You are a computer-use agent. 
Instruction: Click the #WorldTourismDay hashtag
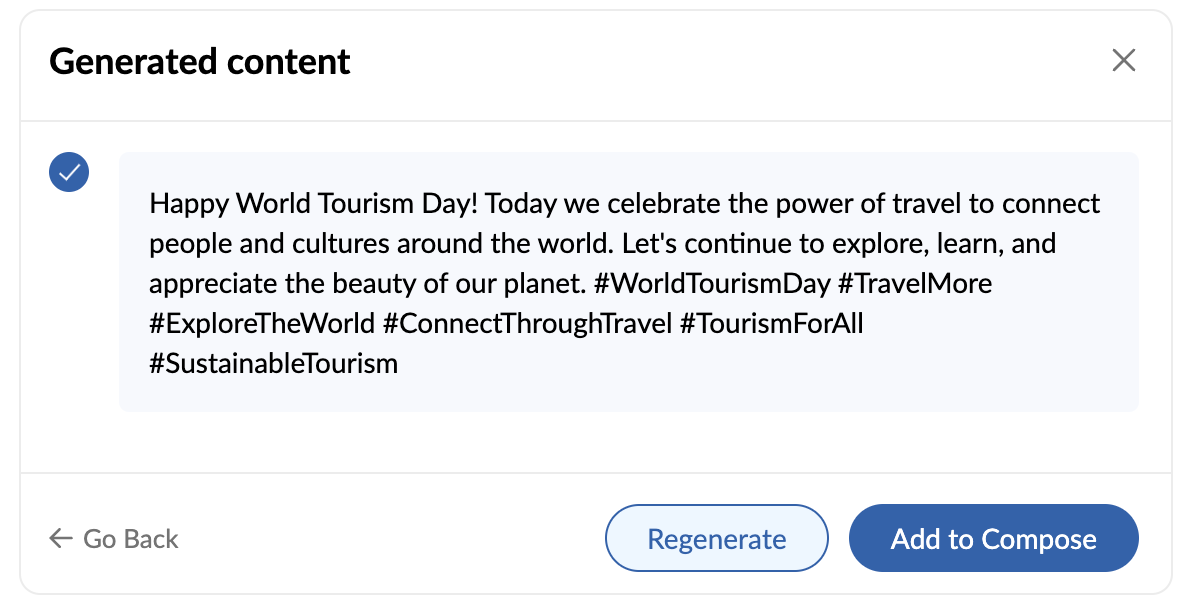coord(712,284)
